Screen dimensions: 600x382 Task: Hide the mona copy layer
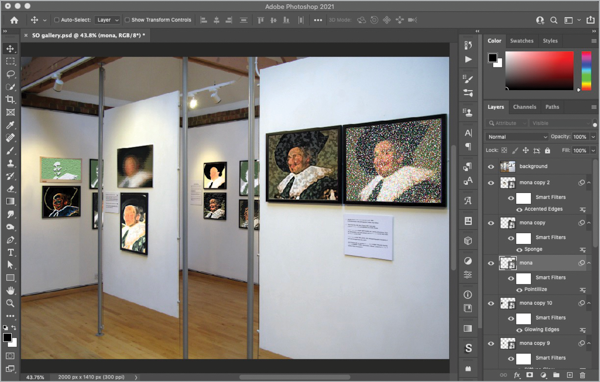(491, 223)
